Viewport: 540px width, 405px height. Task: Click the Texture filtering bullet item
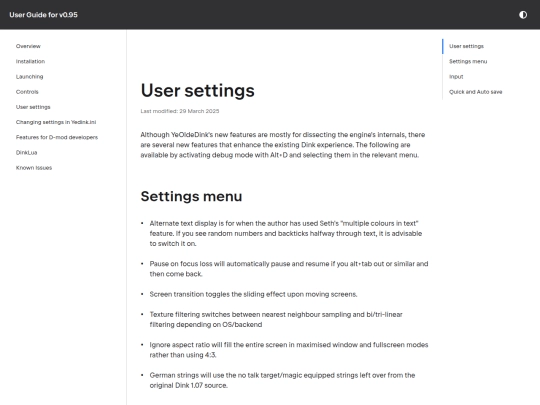[276, 319]
